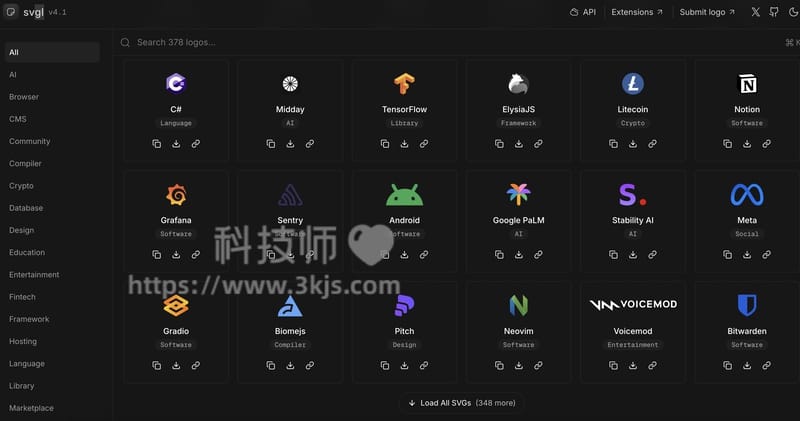Copy TensorFlow SVG to clipboard
Image resolution: width=800 pixels, height=421 pixels.
(385, 144)
